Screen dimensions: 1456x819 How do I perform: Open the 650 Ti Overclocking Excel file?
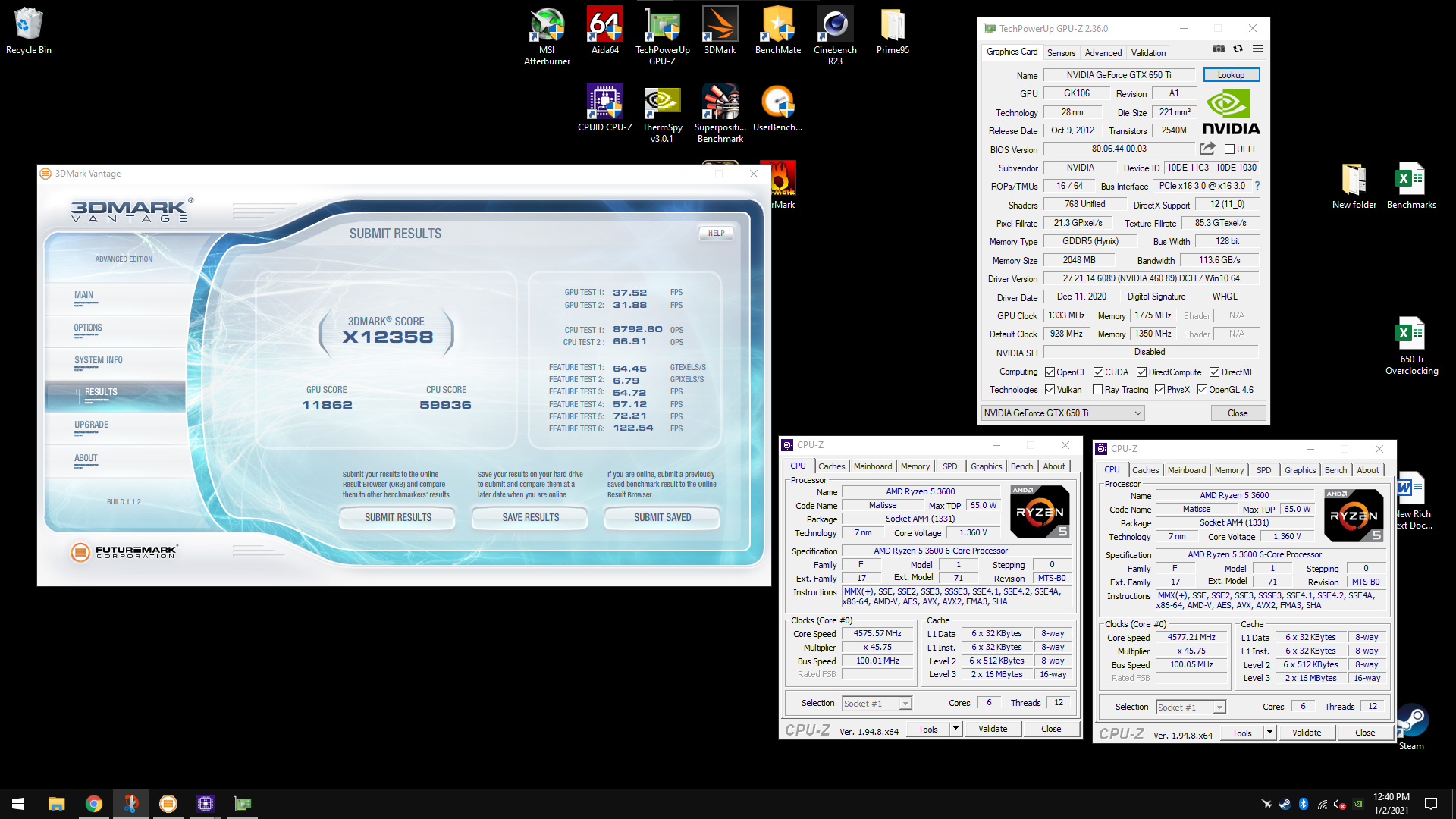pyautogui.click(x=1411, y=346)
